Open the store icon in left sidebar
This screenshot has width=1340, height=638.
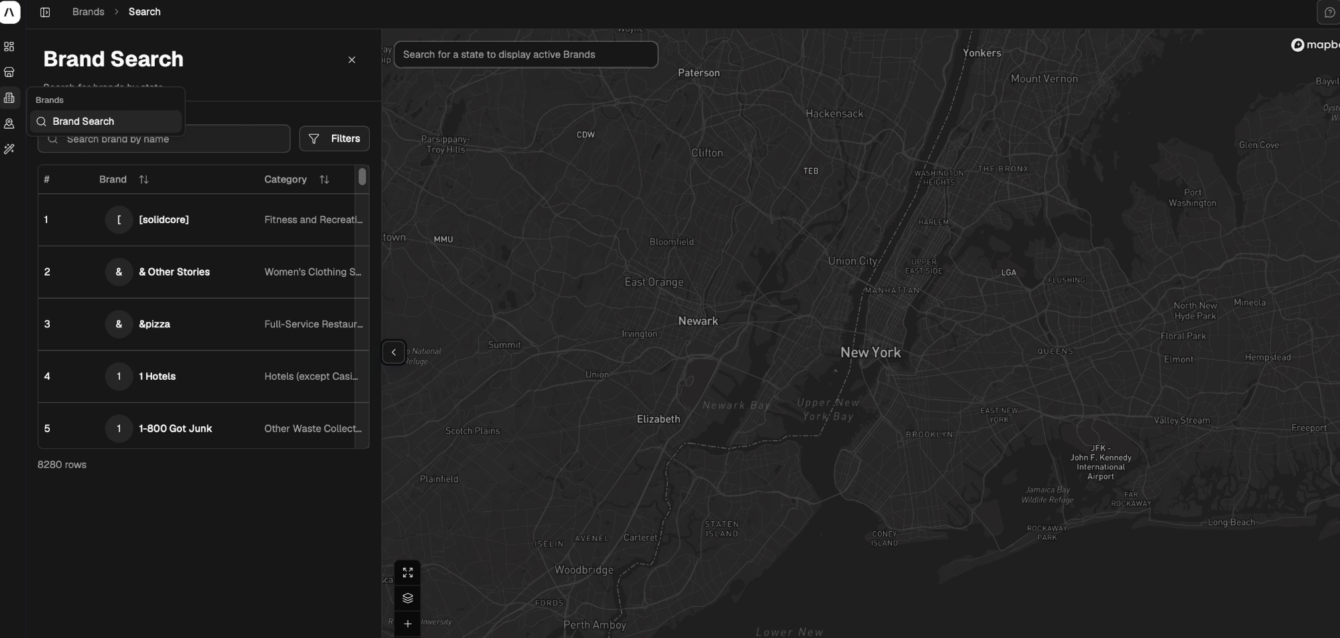9,72
